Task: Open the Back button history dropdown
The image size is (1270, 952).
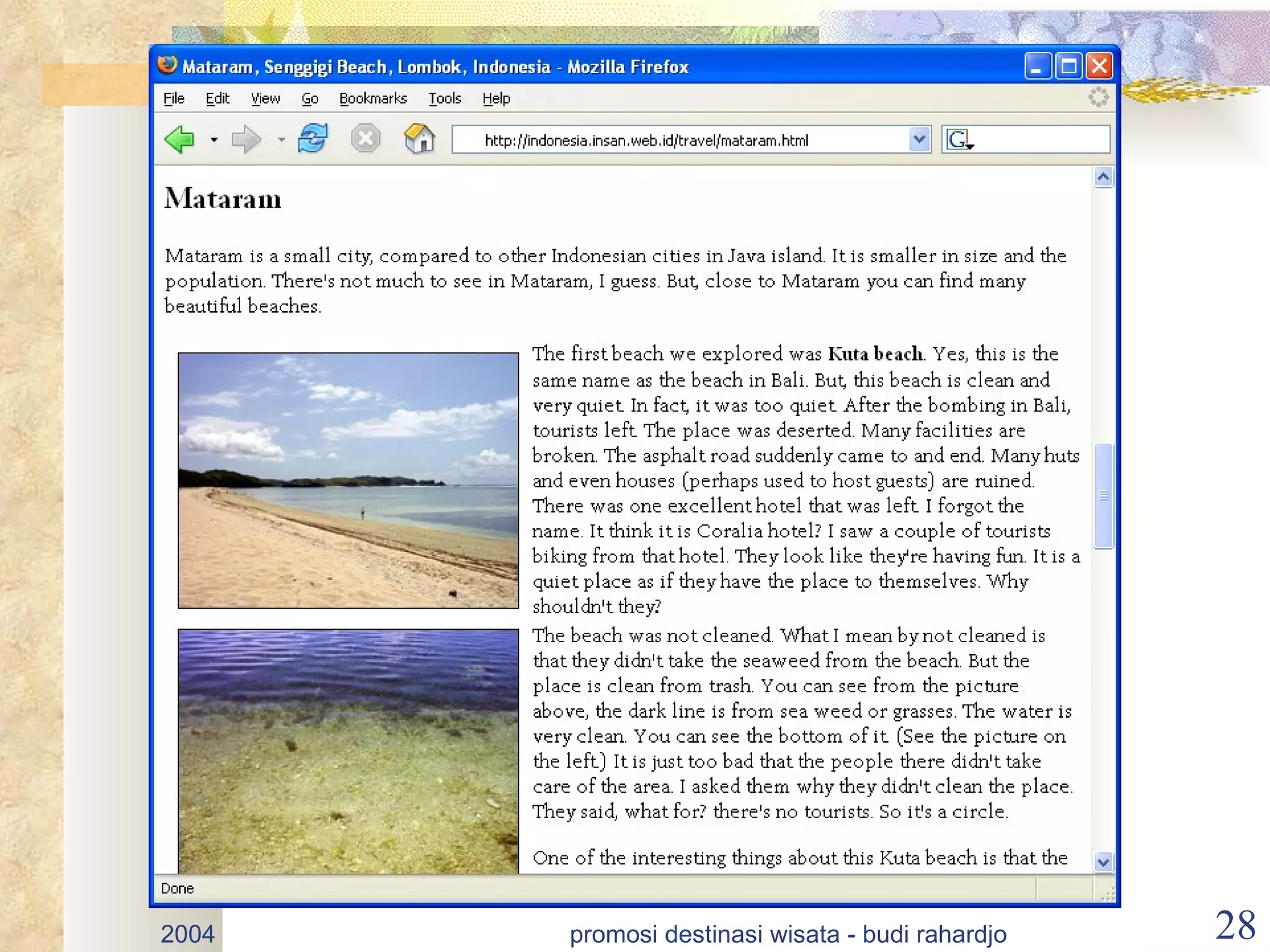Action: pos(214,140)
